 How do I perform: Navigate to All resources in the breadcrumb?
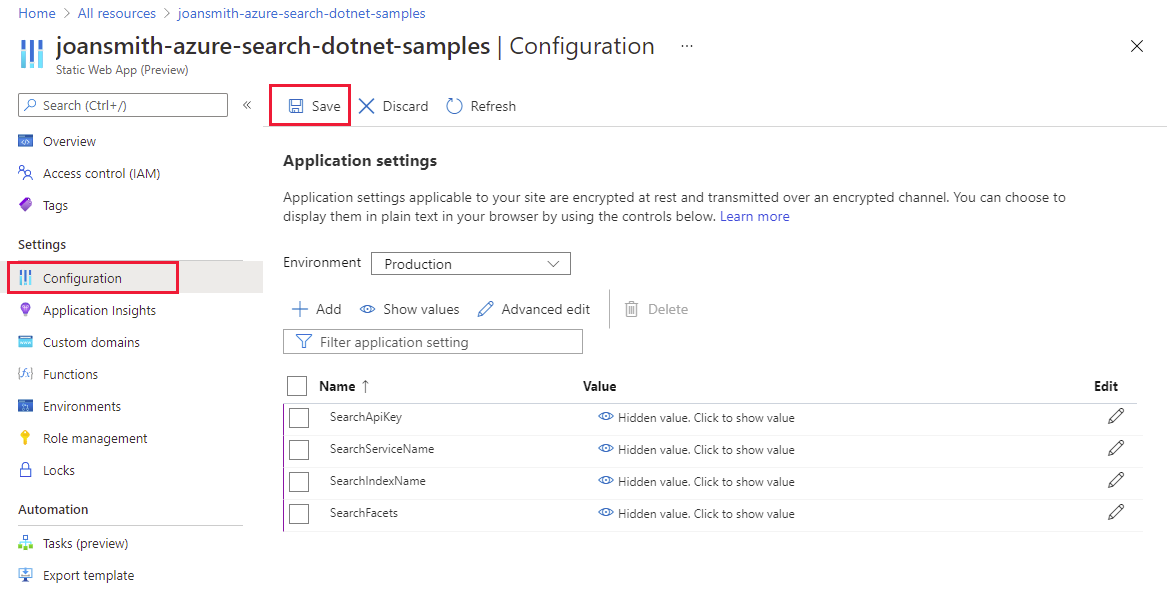116,13
